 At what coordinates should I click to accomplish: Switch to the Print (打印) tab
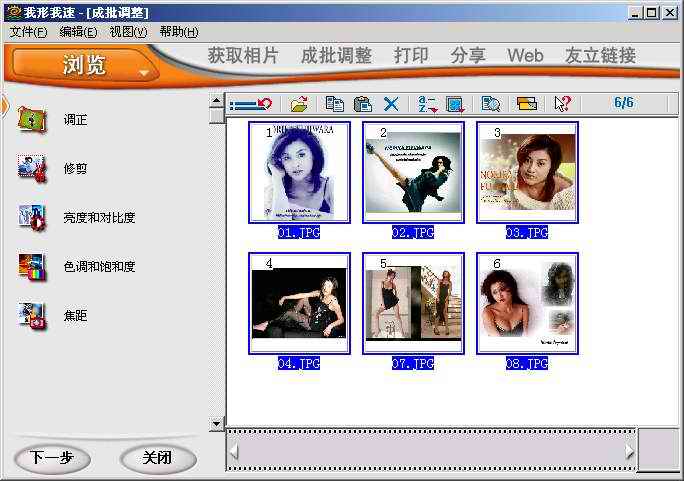[411, 55]
